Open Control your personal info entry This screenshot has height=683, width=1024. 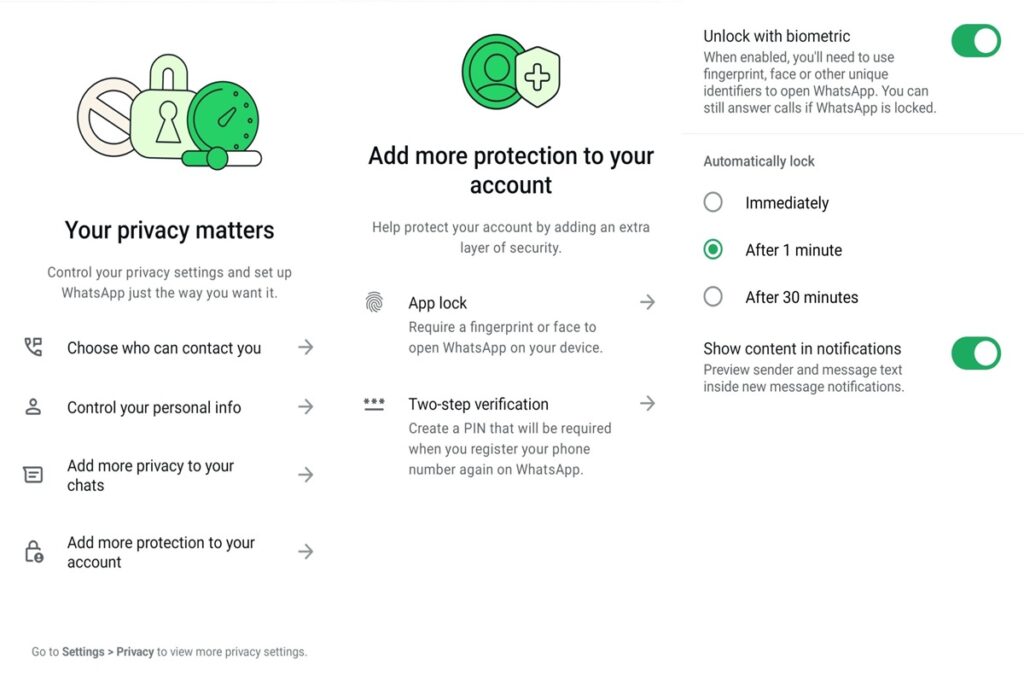[x=169, y=407]
